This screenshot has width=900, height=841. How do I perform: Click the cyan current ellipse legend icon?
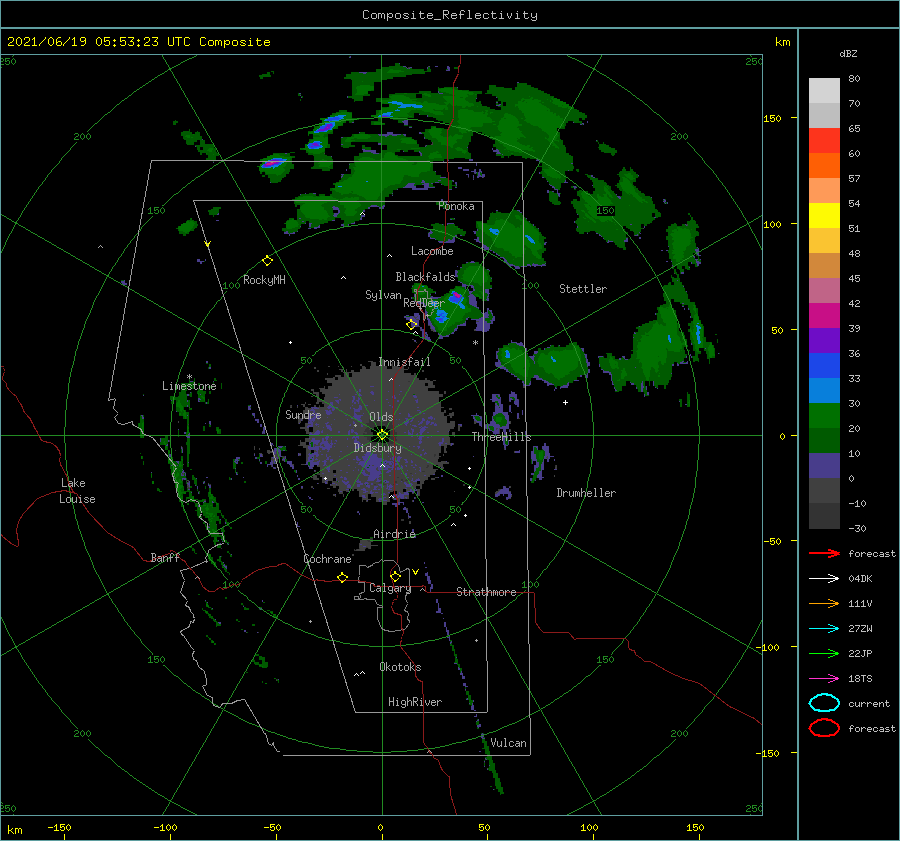[824, 703]
